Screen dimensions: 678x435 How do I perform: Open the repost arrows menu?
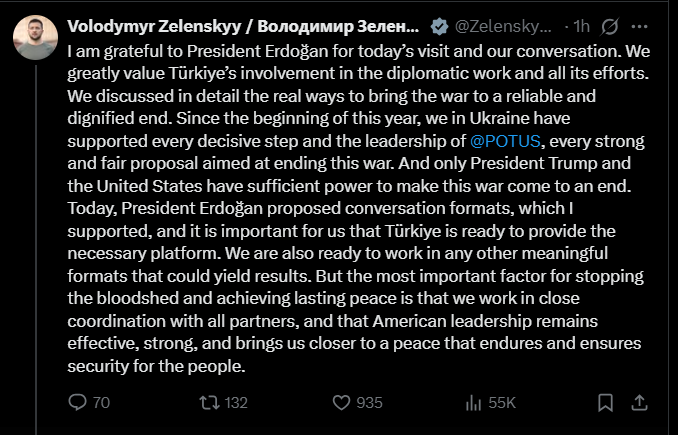pyautogui.click(x=208, y=403)
